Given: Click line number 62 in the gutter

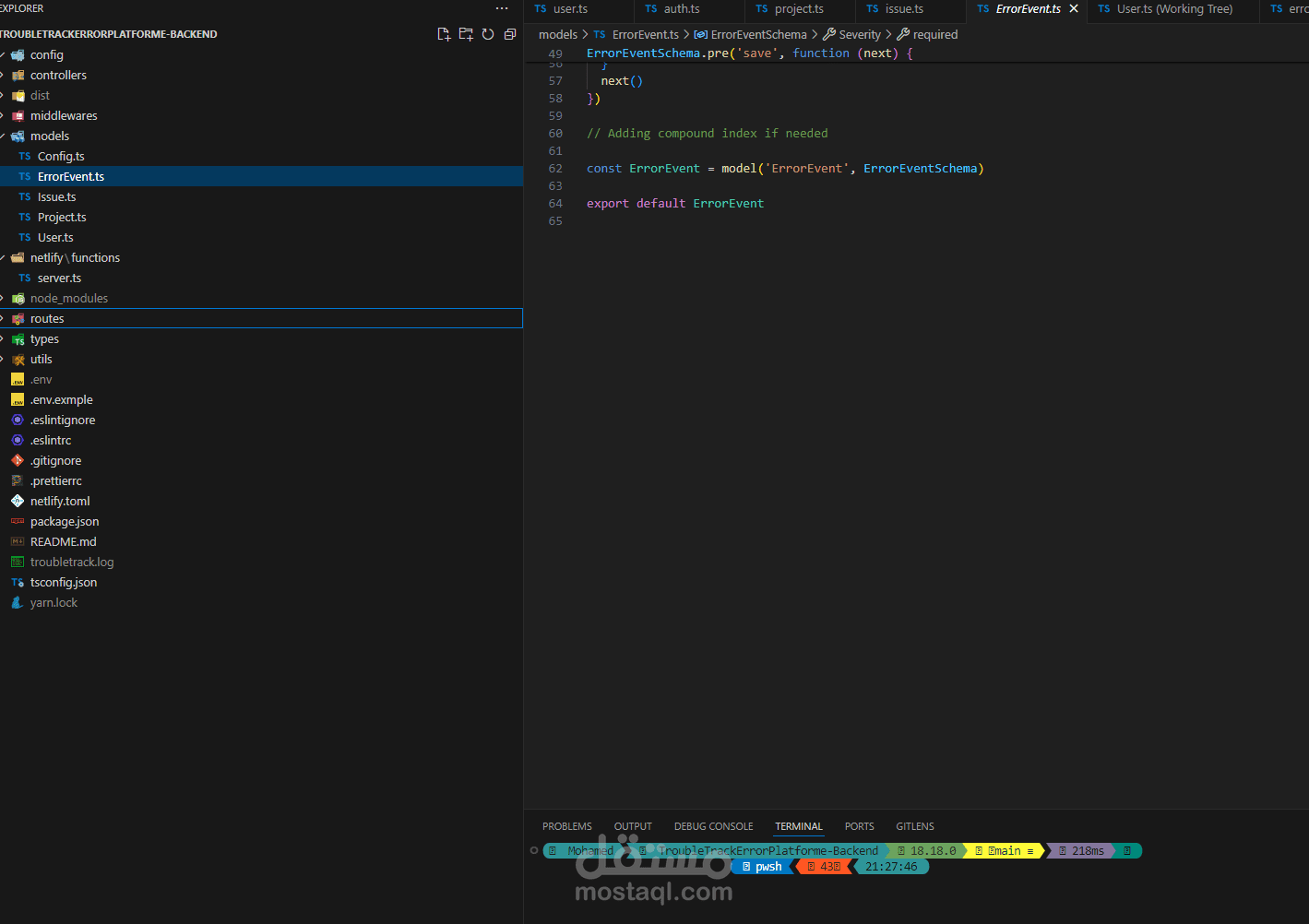Looking at the screenshot, I should [x=555, y=169].
